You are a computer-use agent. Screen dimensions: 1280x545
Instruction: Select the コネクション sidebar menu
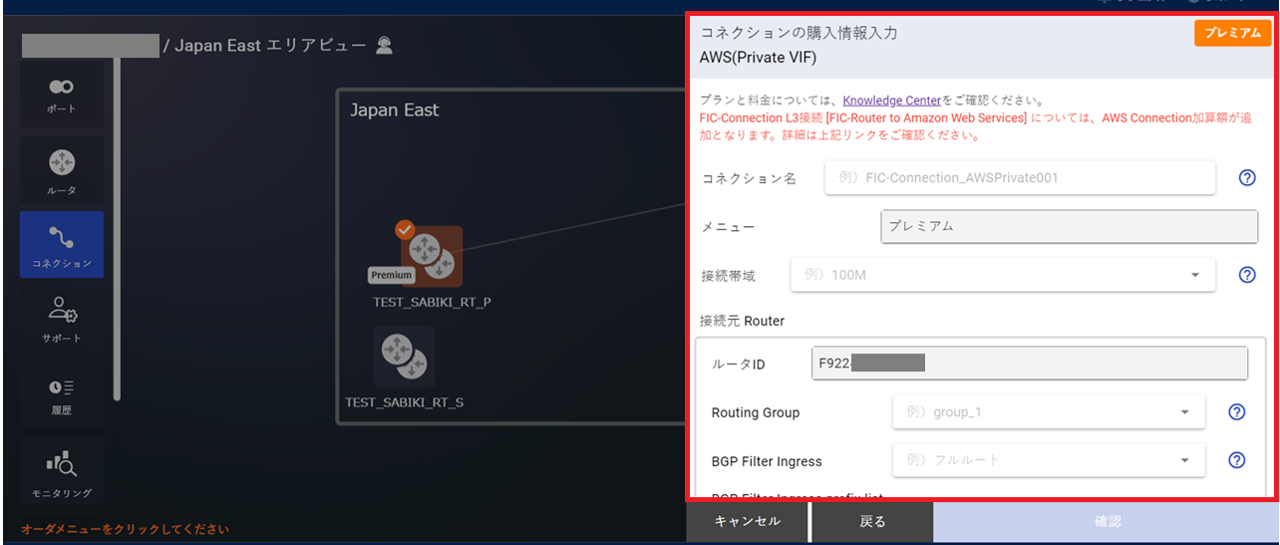61,245
